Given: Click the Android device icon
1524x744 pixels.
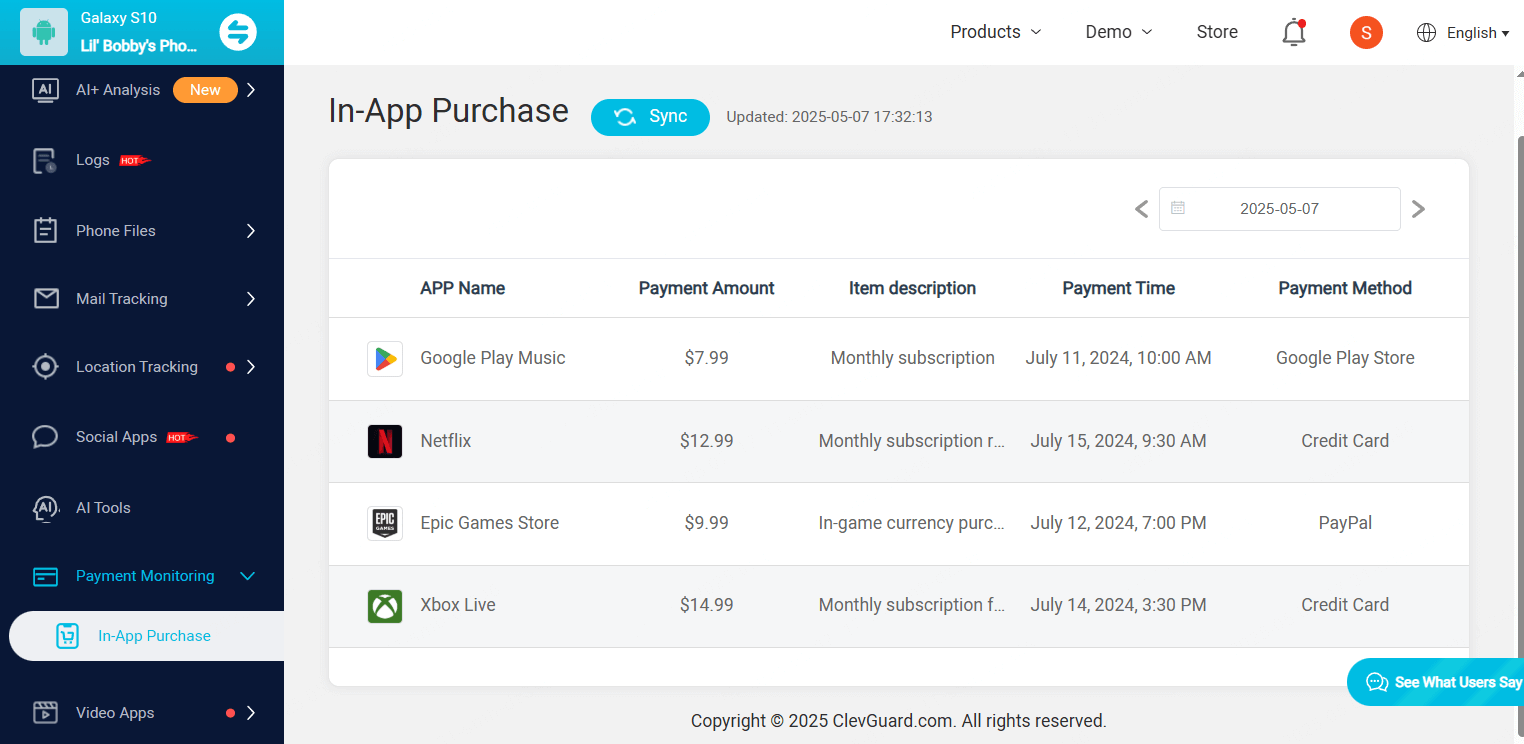Looking at the screenshot, I should click(44, 32).
